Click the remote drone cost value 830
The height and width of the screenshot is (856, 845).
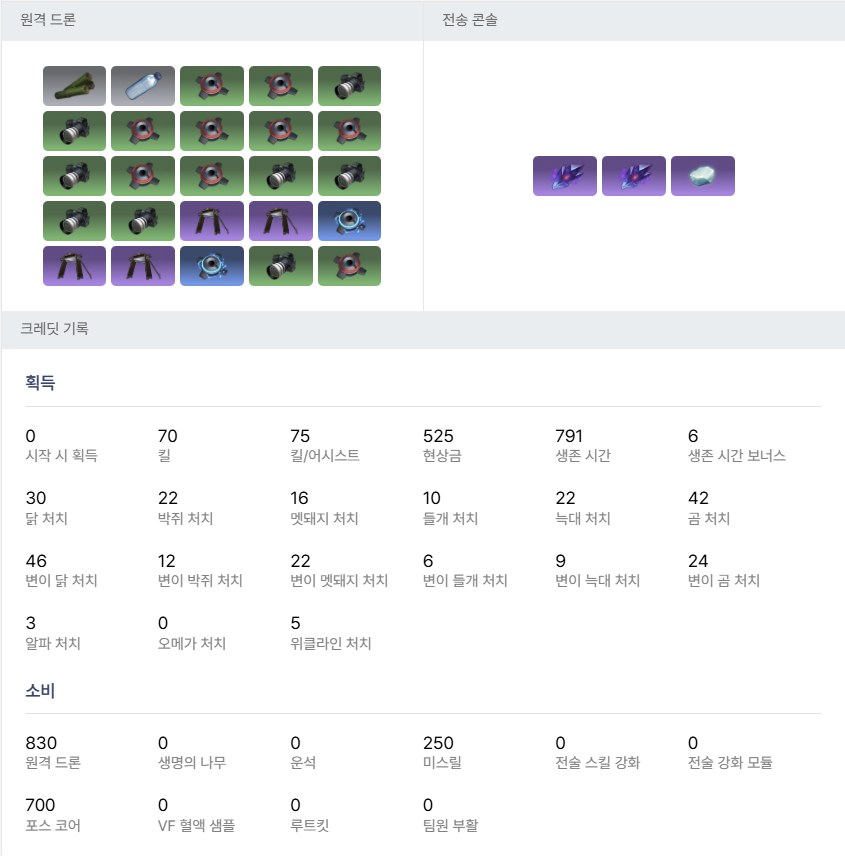[x=41, y=743]
